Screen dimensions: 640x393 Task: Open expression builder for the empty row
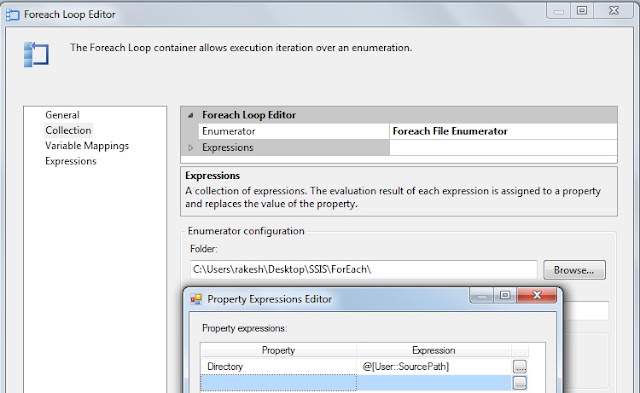coord(520,383)
